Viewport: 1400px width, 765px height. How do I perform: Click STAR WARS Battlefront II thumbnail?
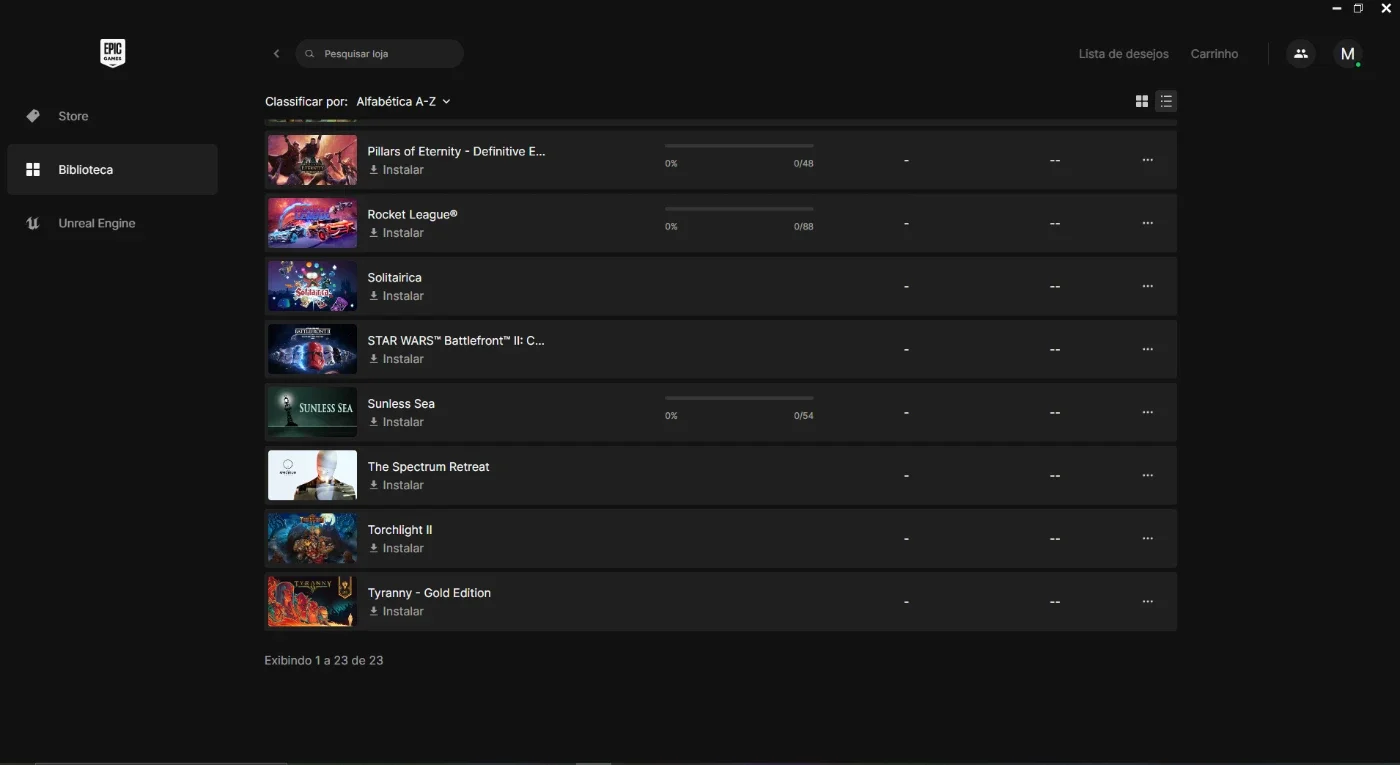click(x=312, y=349)
